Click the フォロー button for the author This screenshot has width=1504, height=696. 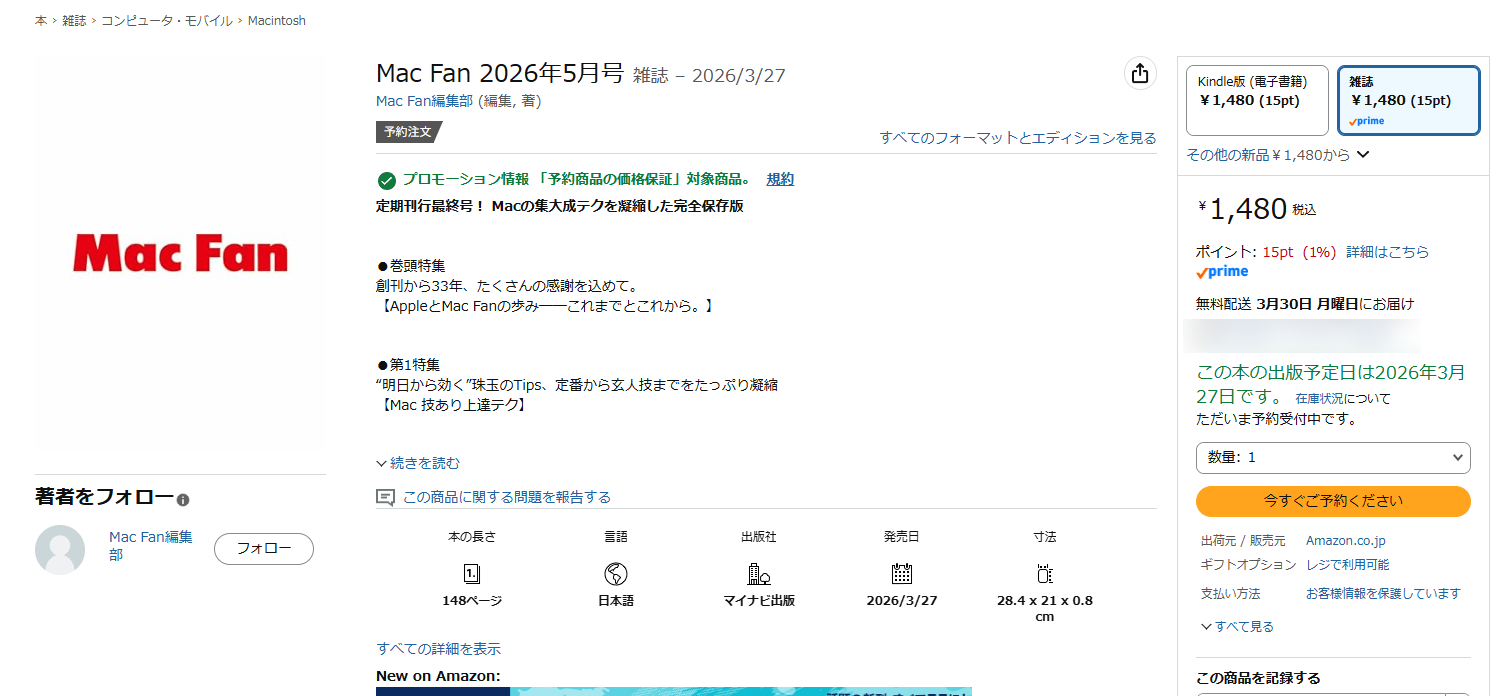click(264, 548)
